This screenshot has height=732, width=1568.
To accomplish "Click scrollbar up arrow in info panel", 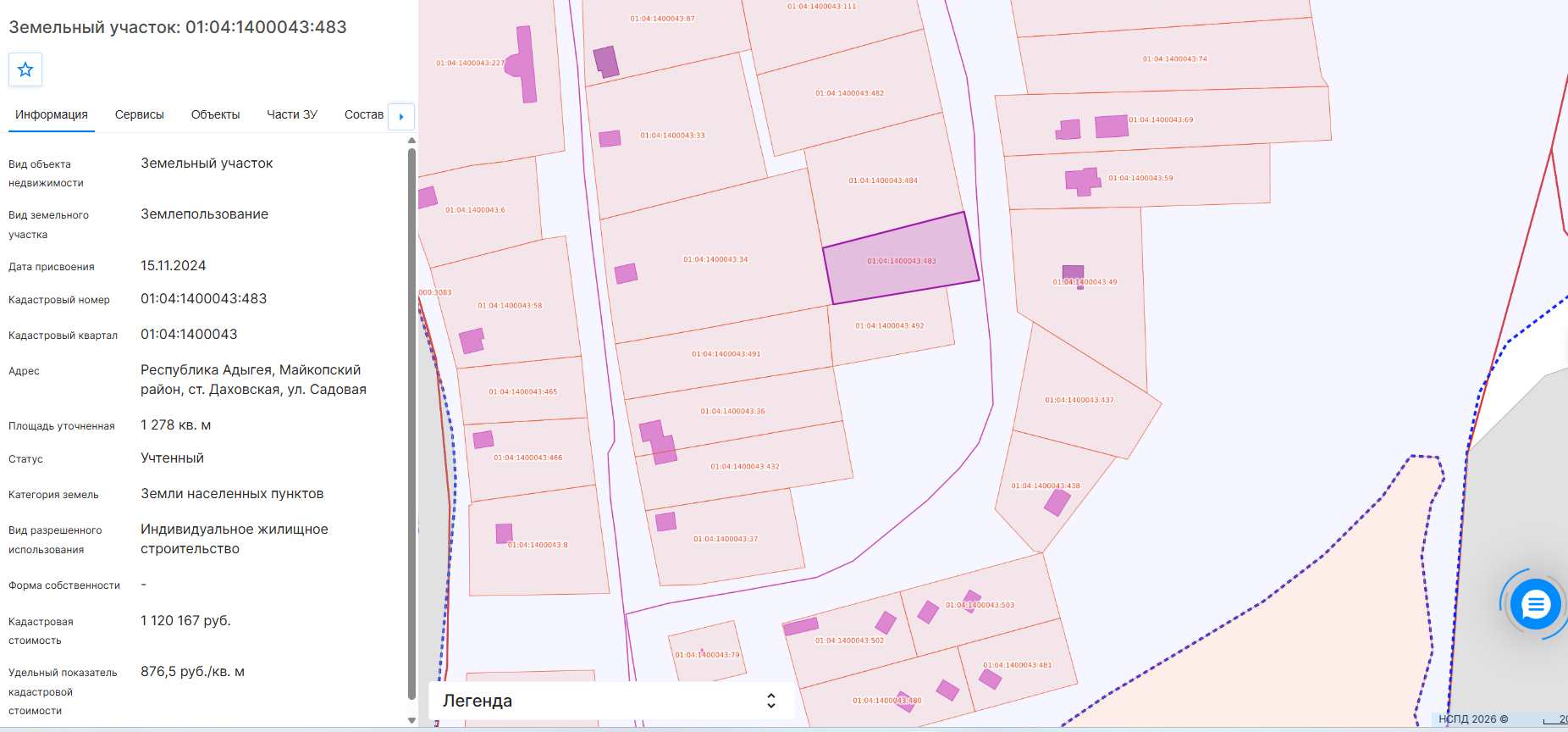I will point(411,141).
